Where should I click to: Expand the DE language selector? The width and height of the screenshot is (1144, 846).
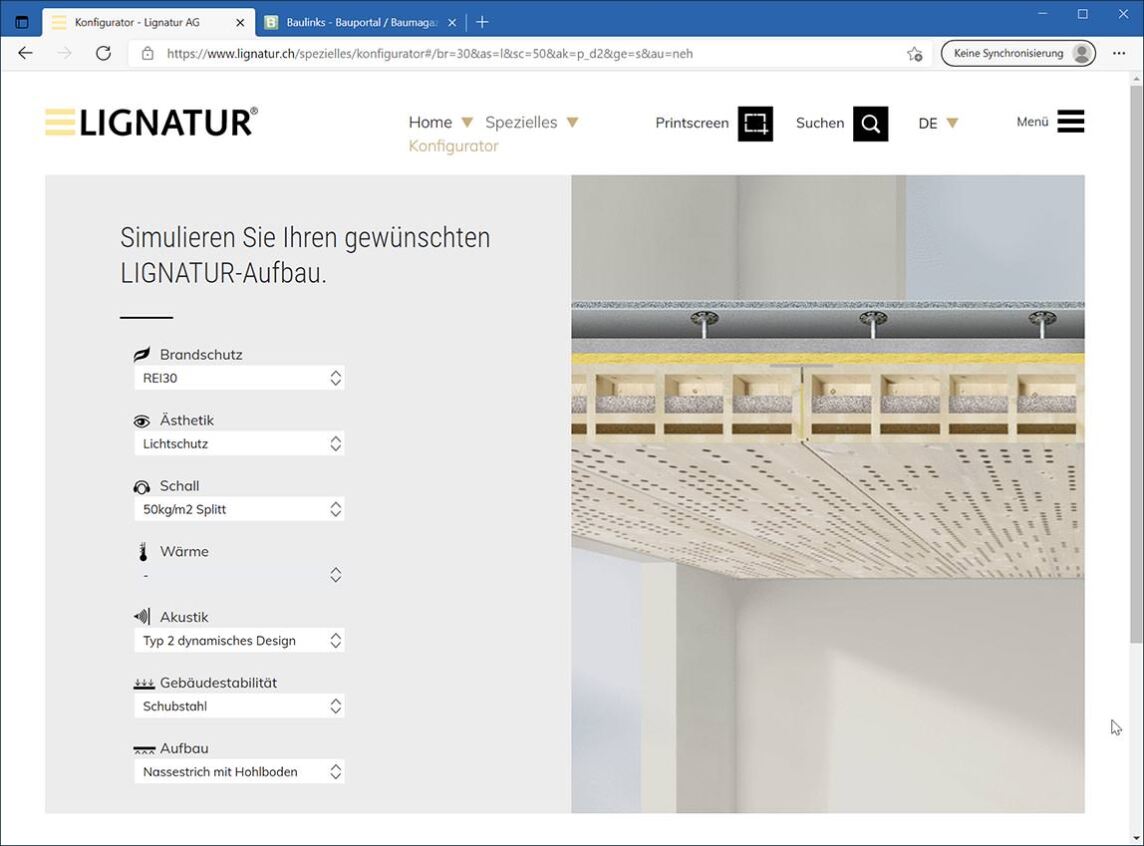[952, 123]
